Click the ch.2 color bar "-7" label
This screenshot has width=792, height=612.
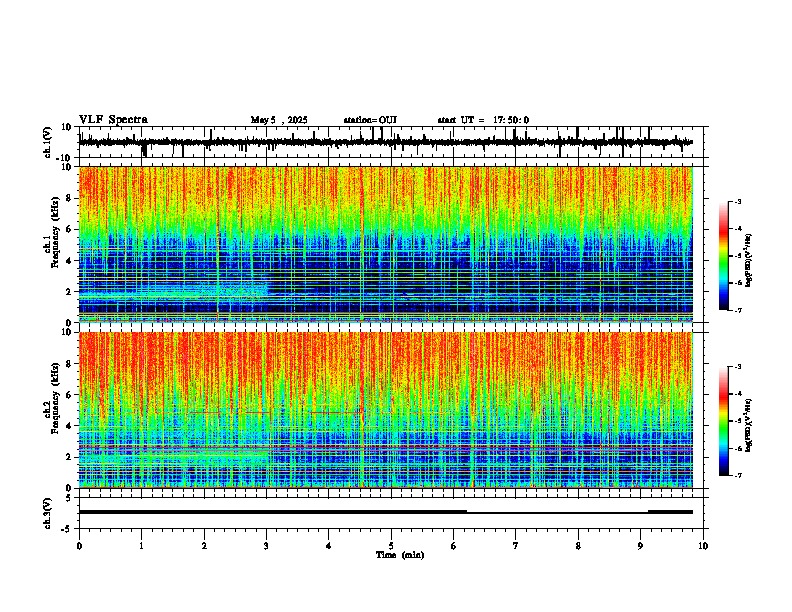[x=738, y=476]
